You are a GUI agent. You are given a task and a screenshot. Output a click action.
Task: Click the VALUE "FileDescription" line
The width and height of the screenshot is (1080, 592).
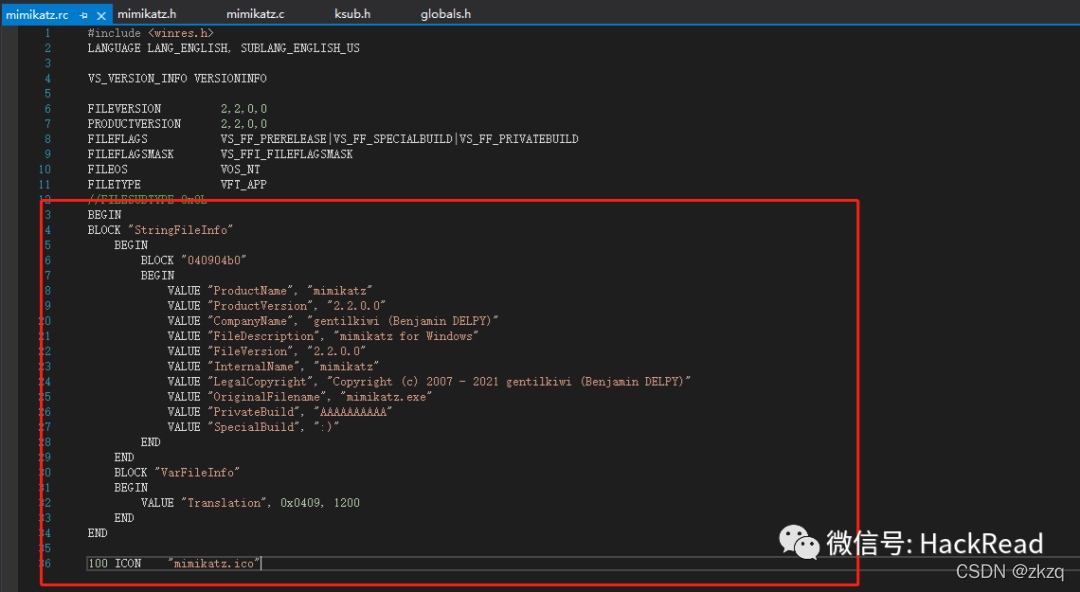(324, 336)
